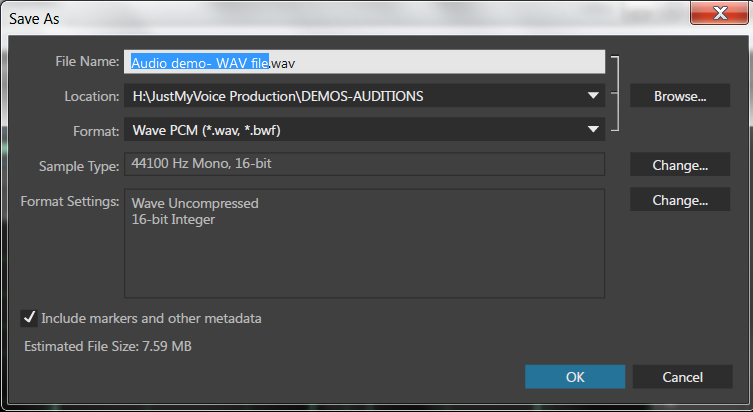This screenshot has width=753, height=412.
Task: Click the Estimated File Size text
Action: [x=108, y=346]
